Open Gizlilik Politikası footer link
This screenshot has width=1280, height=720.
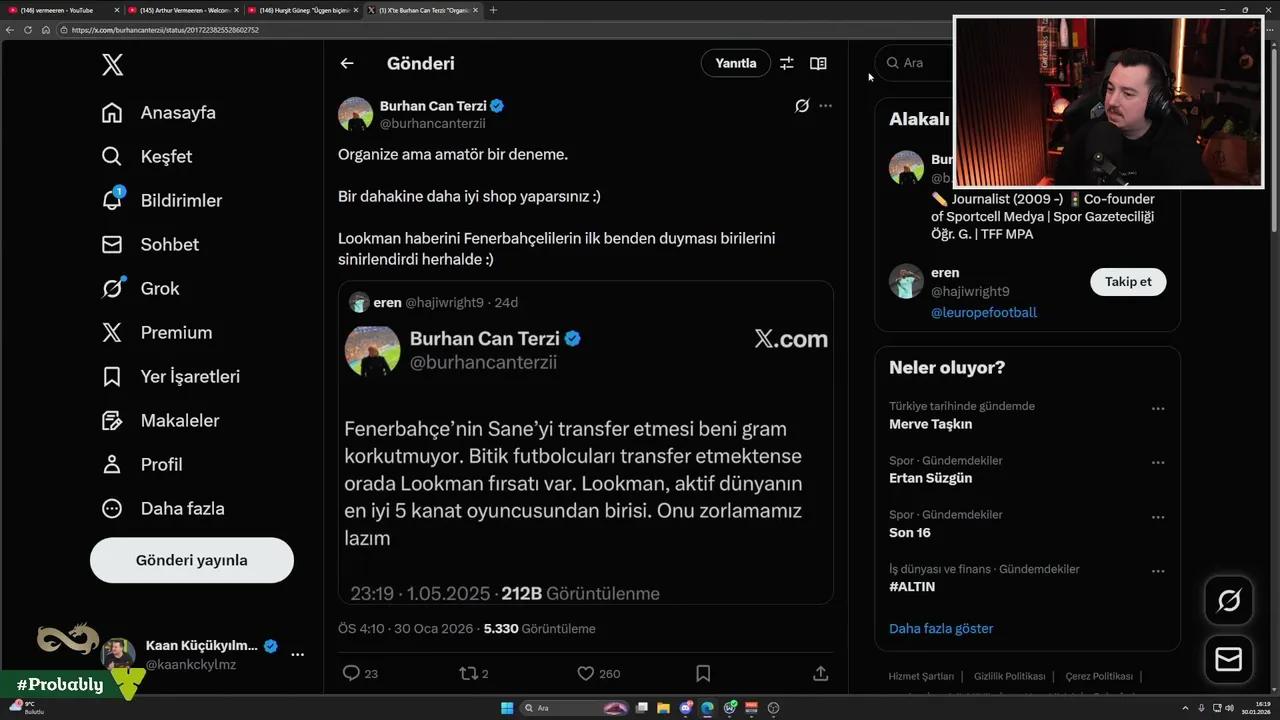pyautogui.click(x=1009, y=677)
